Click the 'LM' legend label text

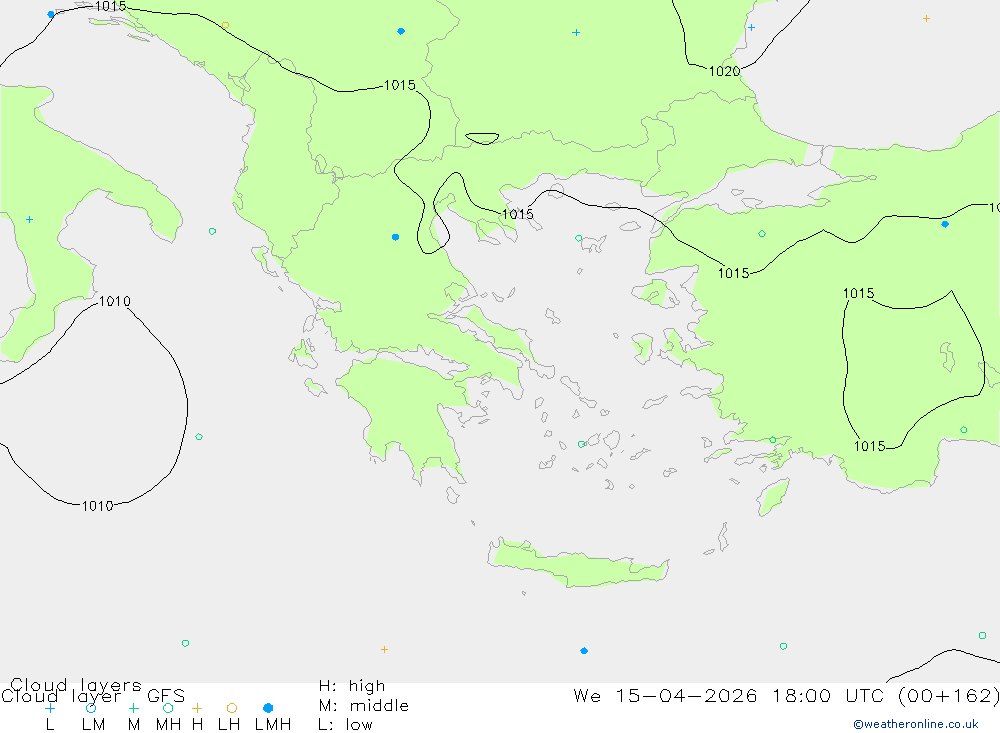93,725
